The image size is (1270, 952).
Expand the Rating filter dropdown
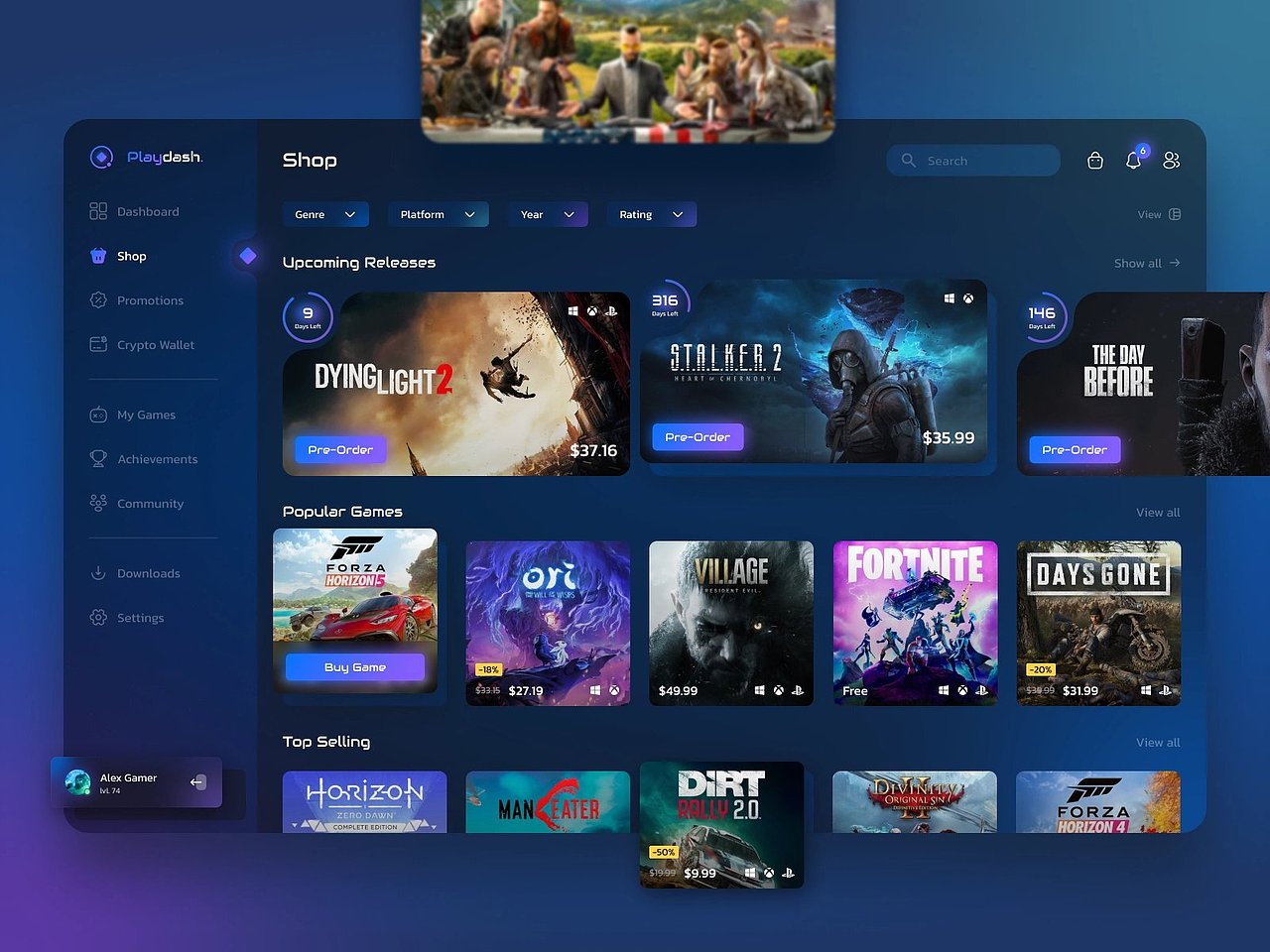652,214
